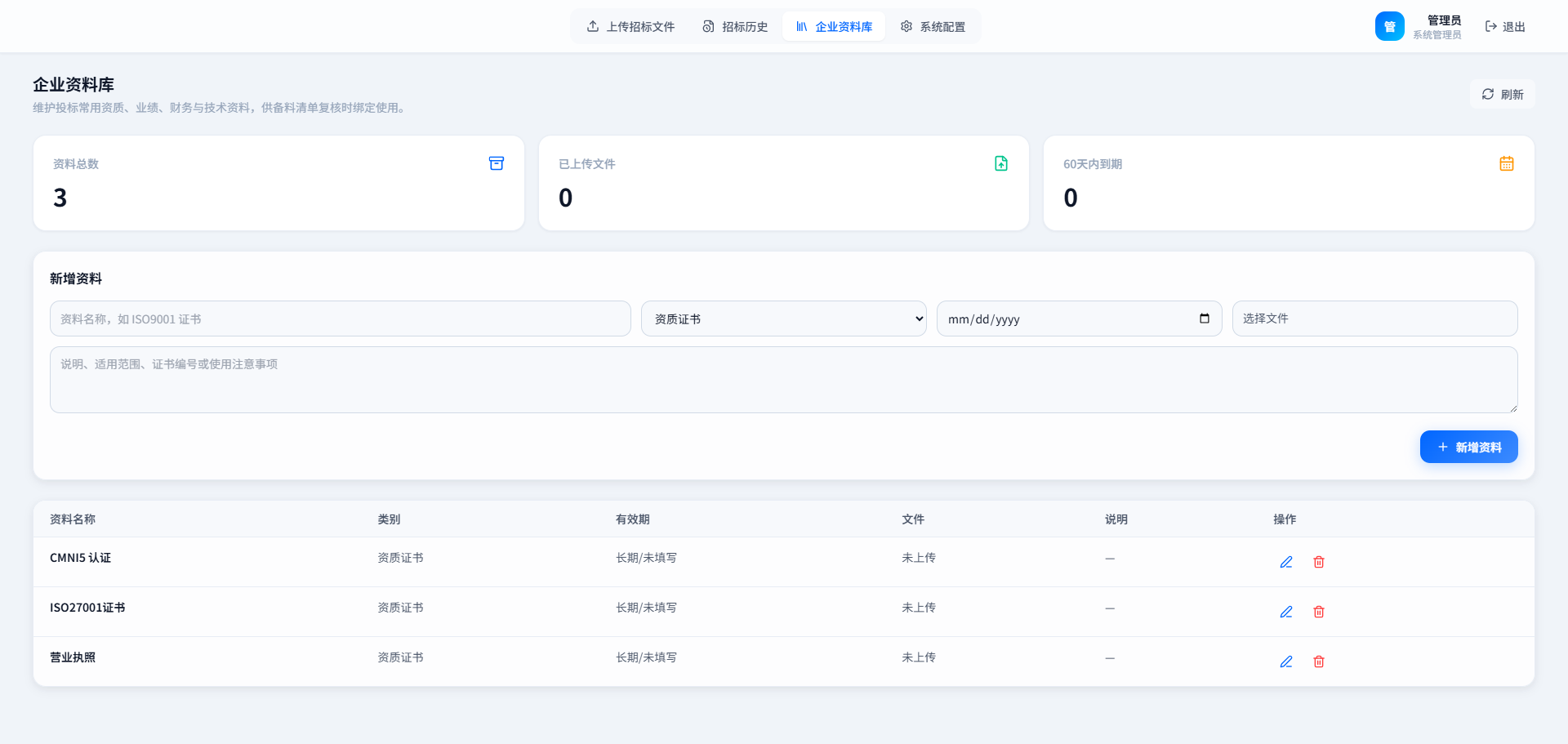This screenshot has height=744, width=1568.
Task: Delete the 营业执照 row with the trash icon
Action: point(1318,662)
